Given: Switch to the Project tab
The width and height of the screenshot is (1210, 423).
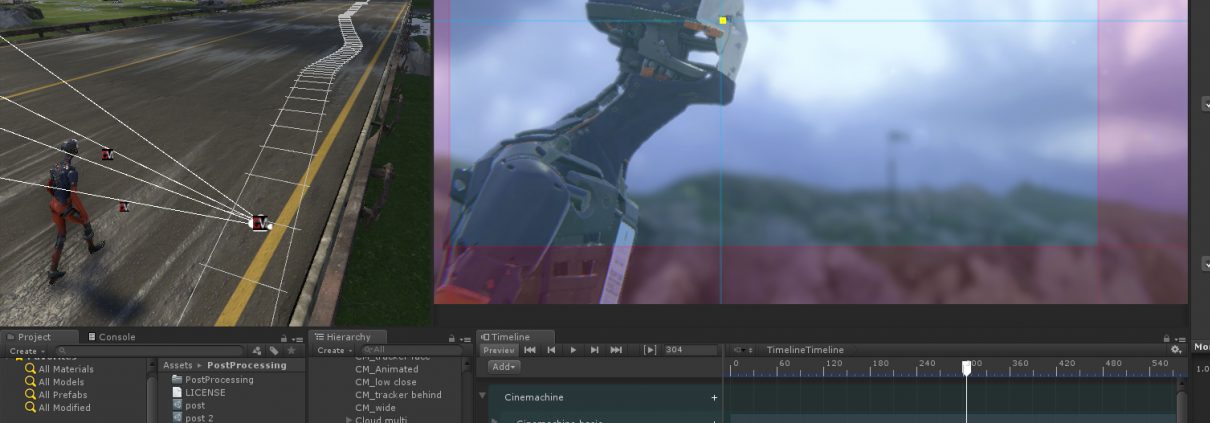Looking at the screenshot, I should 40,337.
